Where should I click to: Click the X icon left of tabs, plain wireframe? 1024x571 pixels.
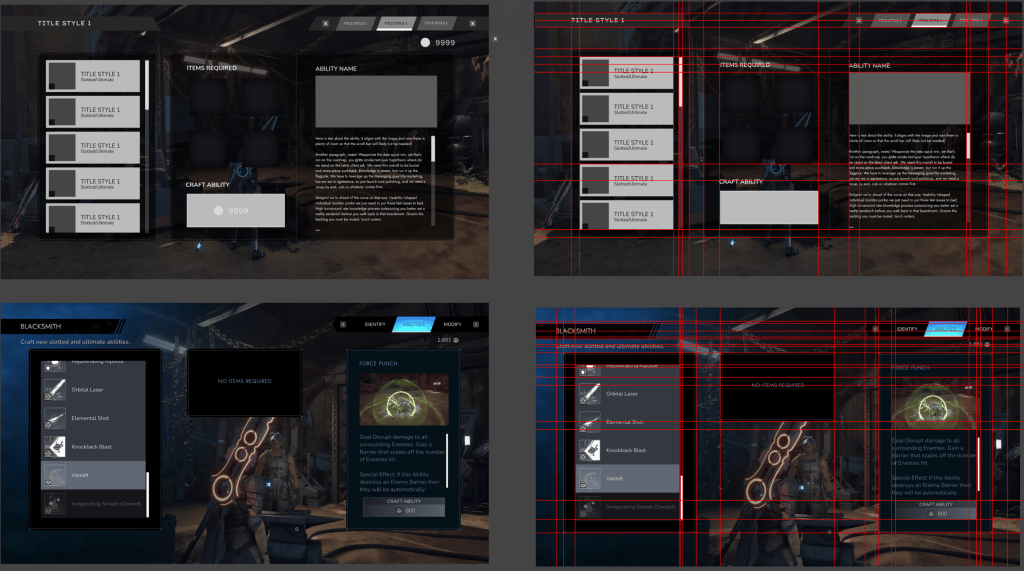[326, 24]
